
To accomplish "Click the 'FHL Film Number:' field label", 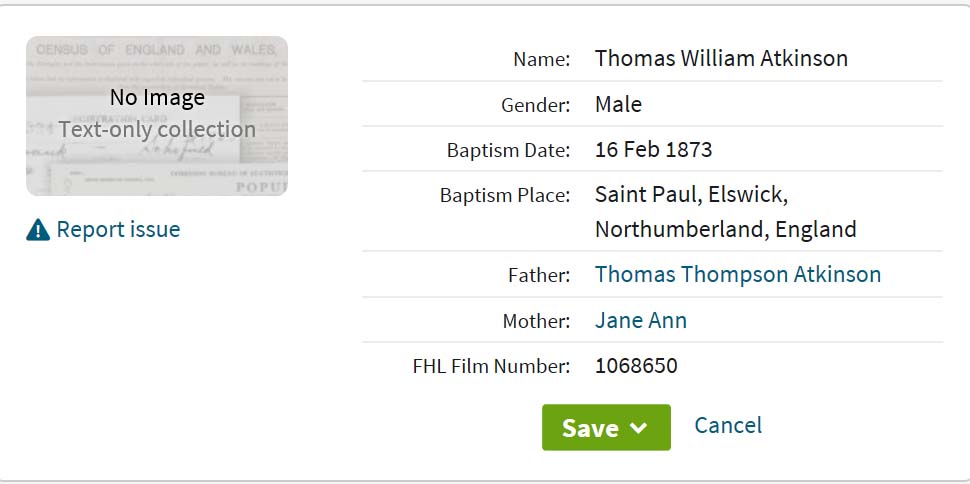I will point(491,366).
